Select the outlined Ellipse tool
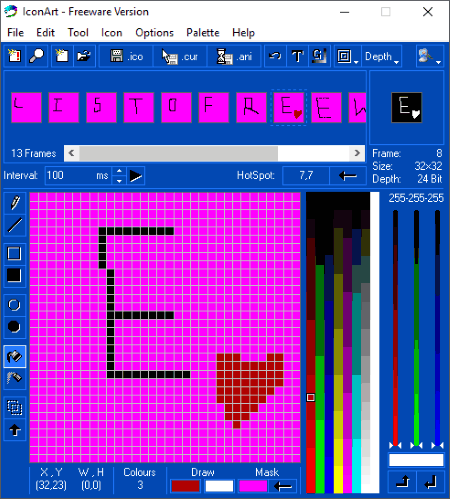The image size is (450, 499). pos(14,305)
